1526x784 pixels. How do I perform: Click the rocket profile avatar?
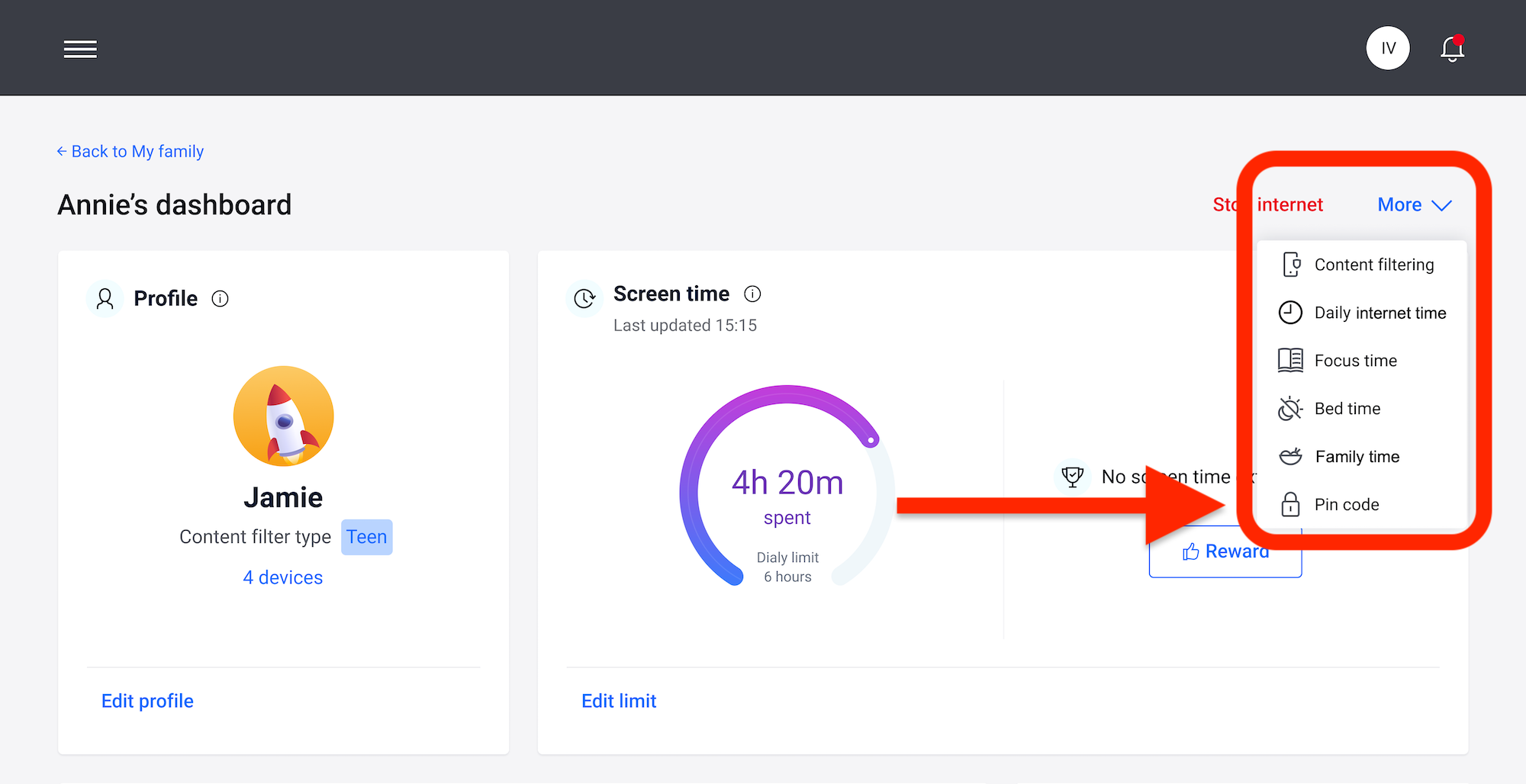click(x=283, y=416)
